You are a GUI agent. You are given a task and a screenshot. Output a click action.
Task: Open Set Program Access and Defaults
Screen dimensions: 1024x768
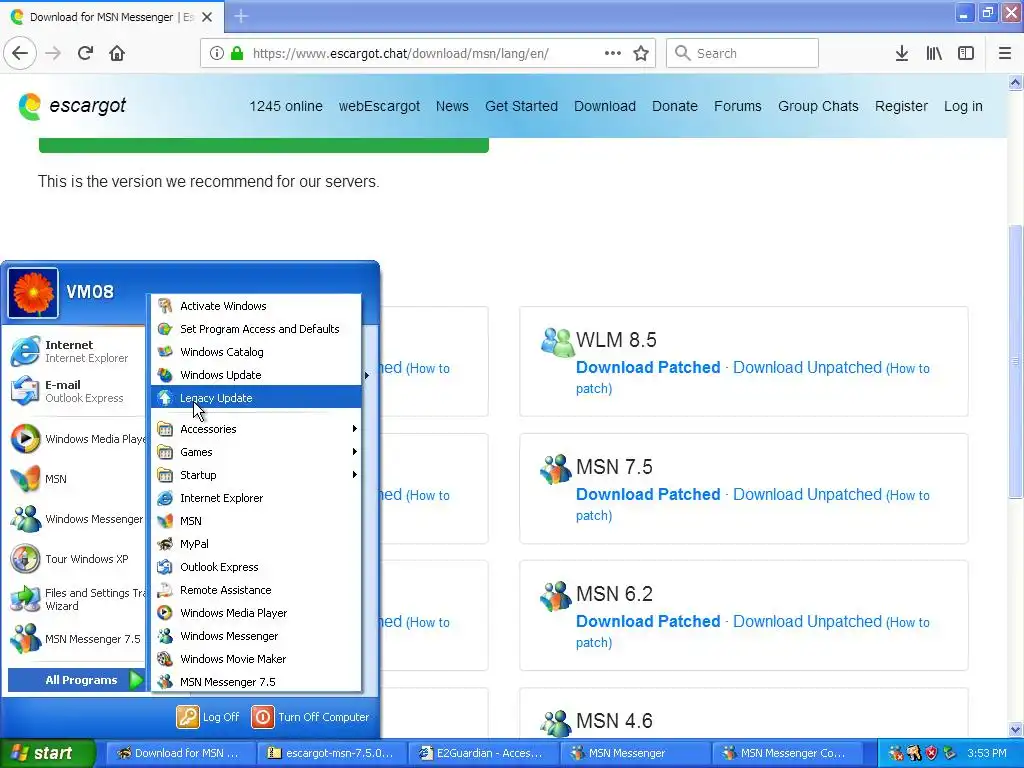(x=256, y=328)
